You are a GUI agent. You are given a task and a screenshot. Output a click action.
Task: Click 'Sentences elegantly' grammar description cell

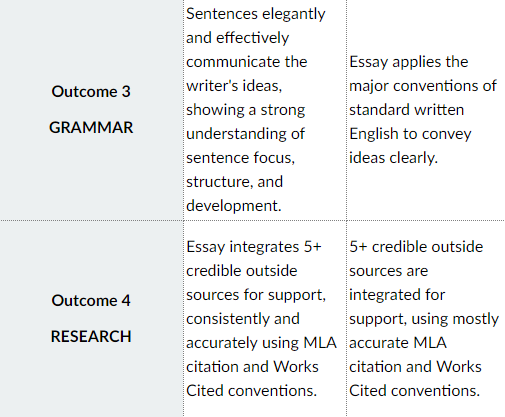coord(265,110)
